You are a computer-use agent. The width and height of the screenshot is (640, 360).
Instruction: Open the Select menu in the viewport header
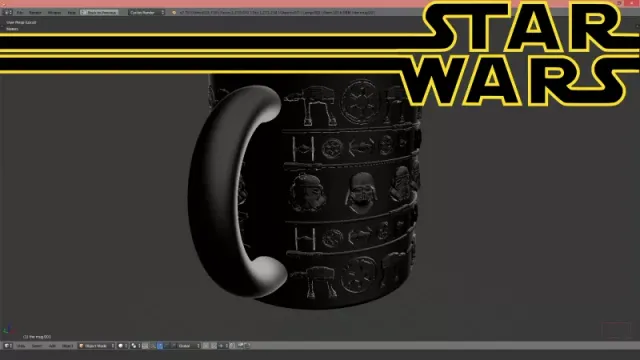[37, 346]
